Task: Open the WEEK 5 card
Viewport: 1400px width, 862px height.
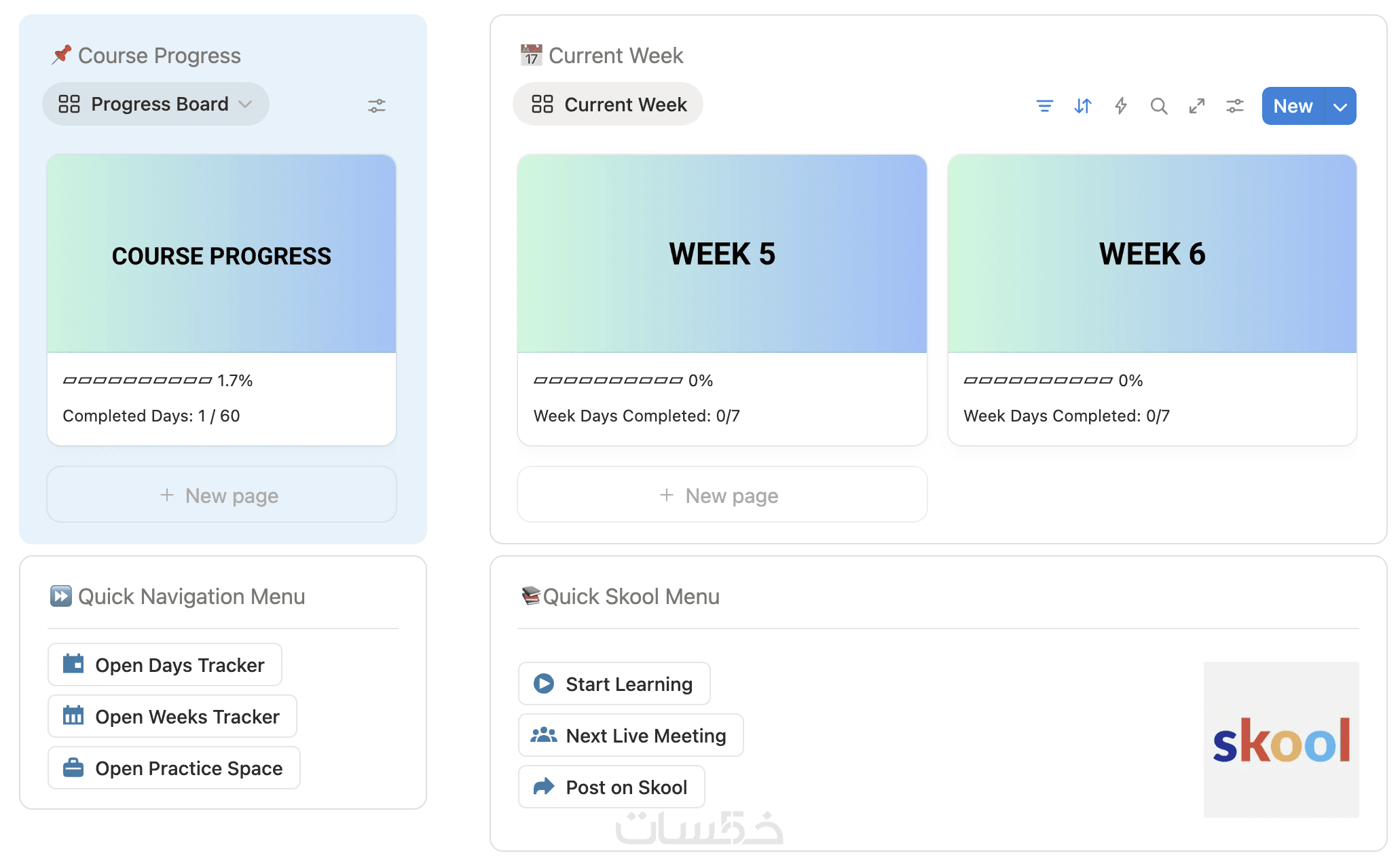Action: click(x=722, y=299)
